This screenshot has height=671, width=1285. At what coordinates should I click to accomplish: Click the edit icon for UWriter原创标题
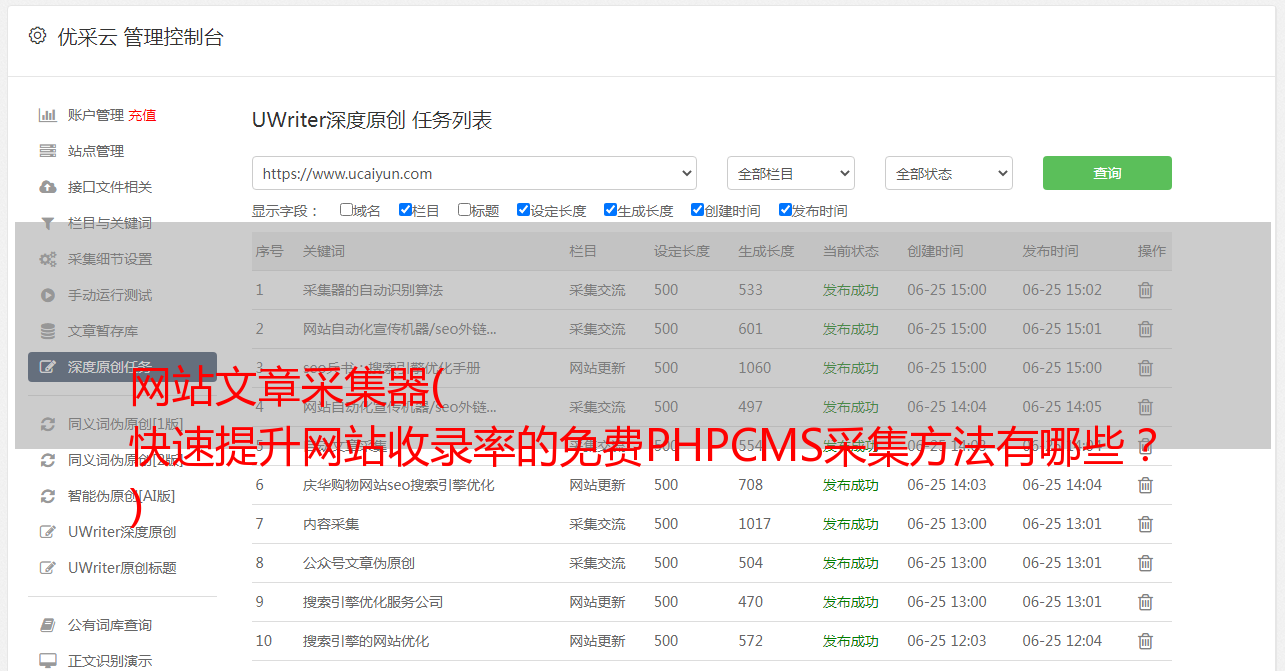[x=47, y=568]
